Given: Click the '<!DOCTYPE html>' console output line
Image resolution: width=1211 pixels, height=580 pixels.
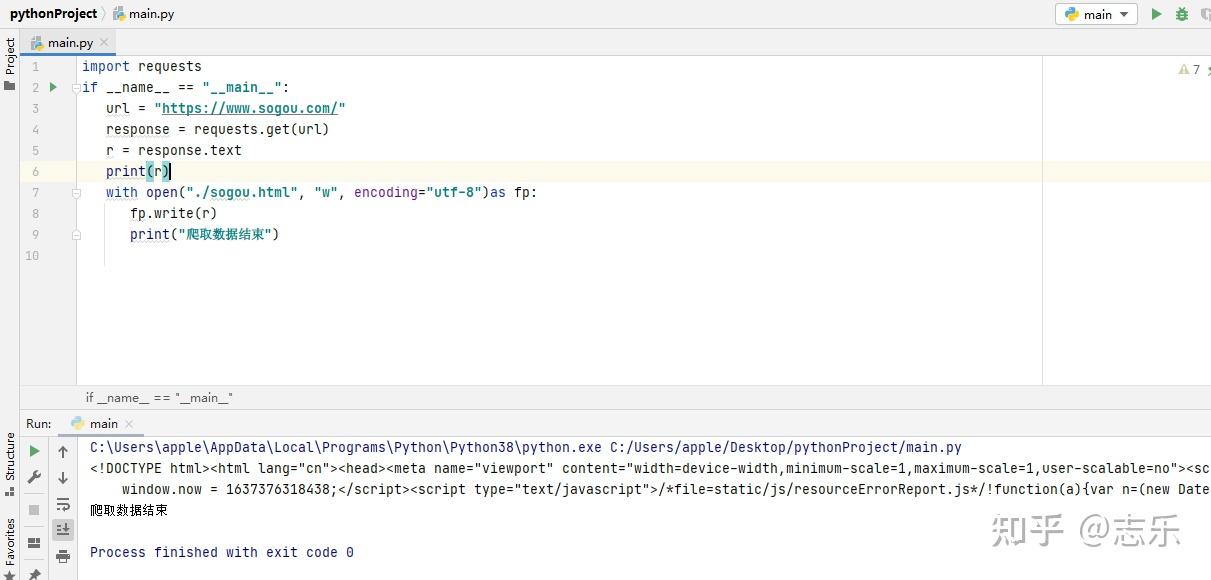Looking at the screenshot, I should 650,468.
